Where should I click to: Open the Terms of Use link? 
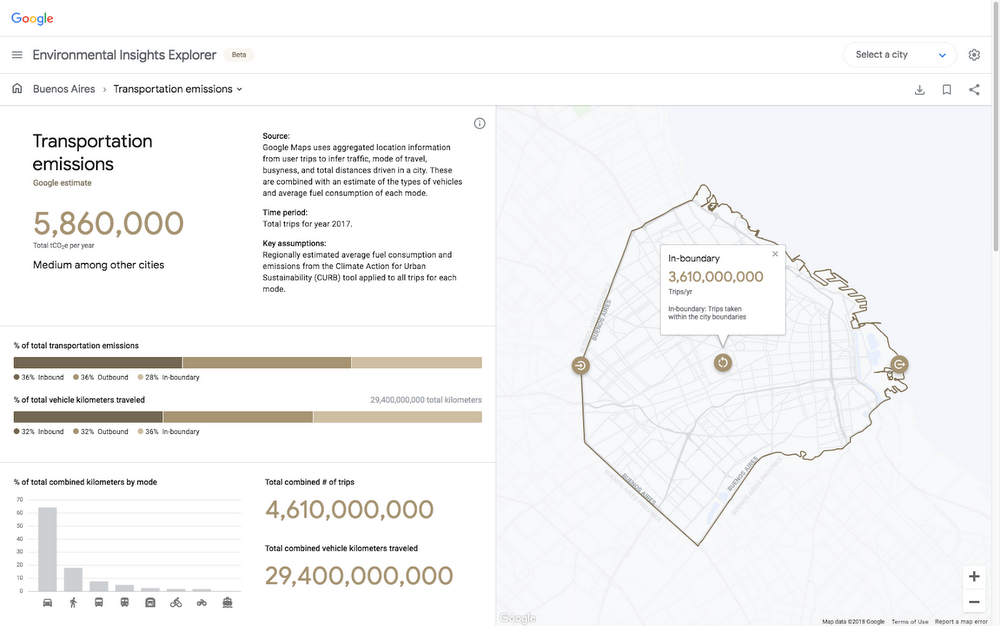coord(909,621)
